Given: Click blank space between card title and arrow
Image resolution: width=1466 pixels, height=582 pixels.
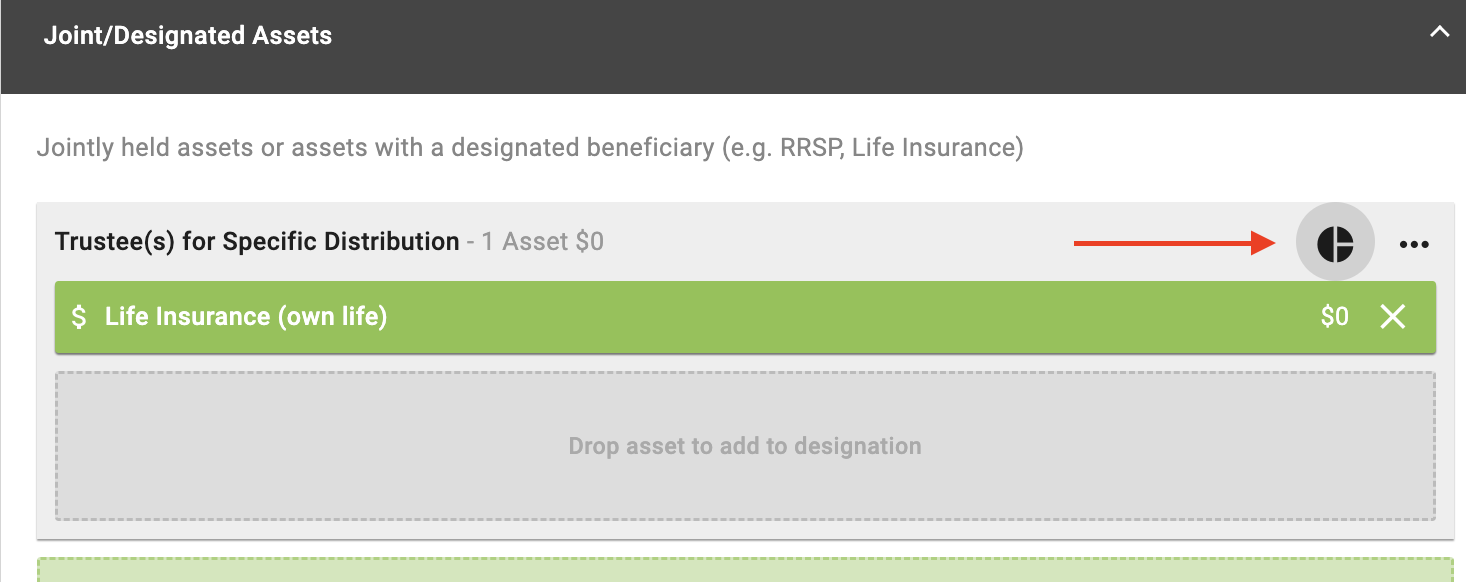Looking at the screenshot, I should (x=840, y=243).
